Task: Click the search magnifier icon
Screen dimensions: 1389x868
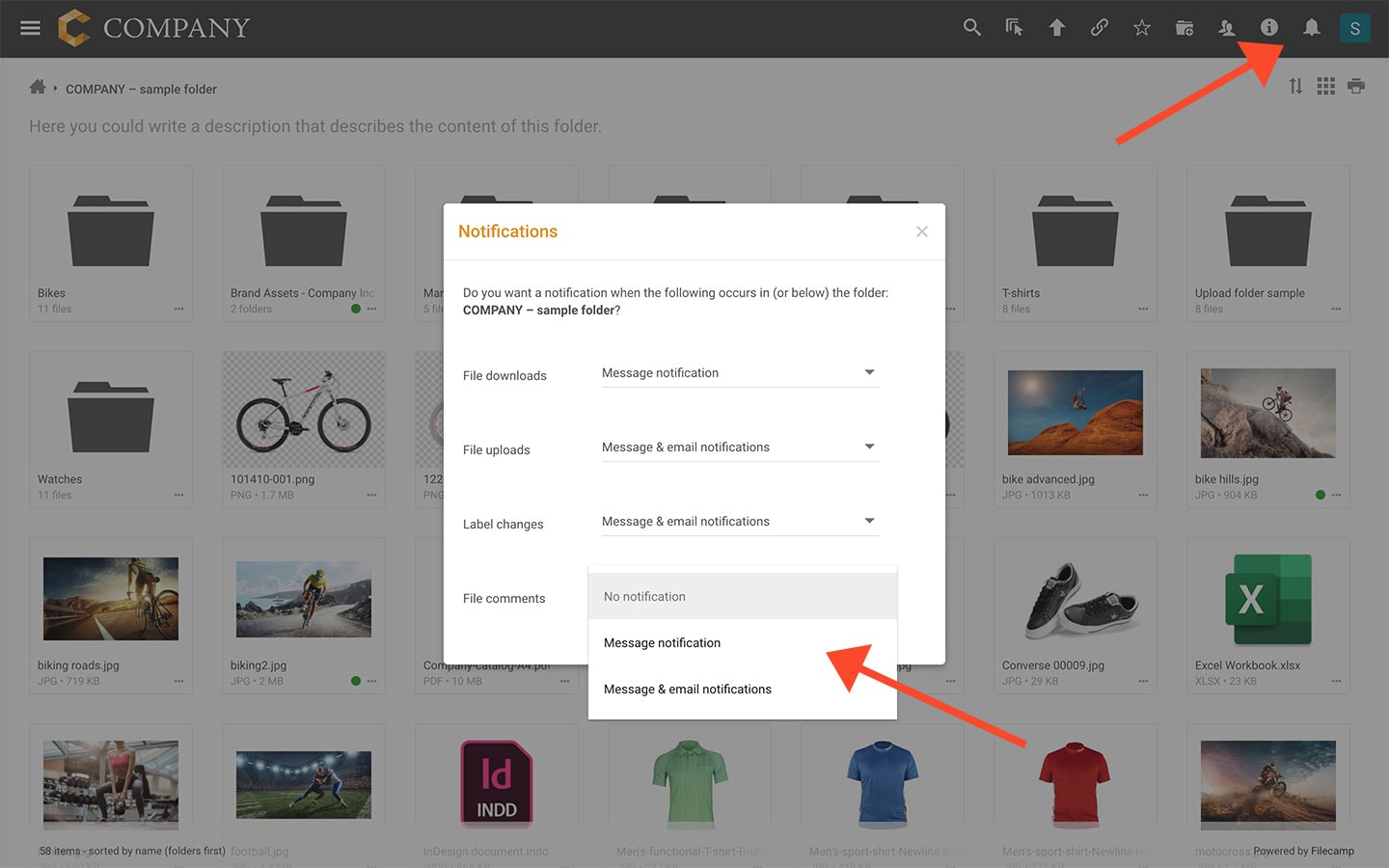Action: coord(971,28)
